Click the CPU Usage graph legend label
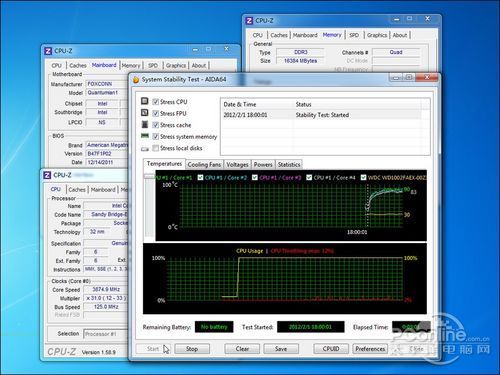This screenshot has height=375, width=500. pos(250,251)
